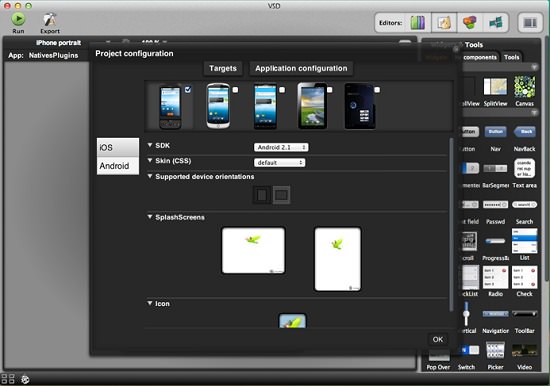
Task: Select the List widget
Action: click(524, 241)
